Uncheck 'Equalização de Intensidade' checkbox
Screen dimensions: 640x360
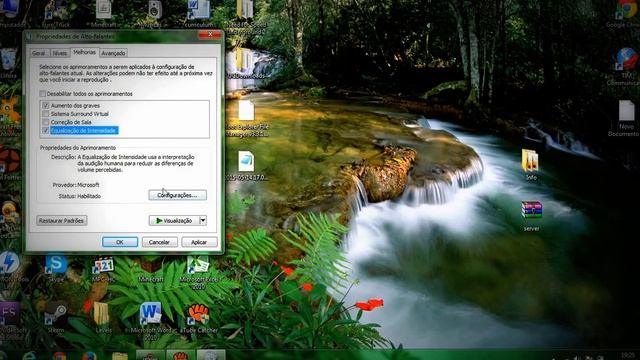tap(46, 130)
